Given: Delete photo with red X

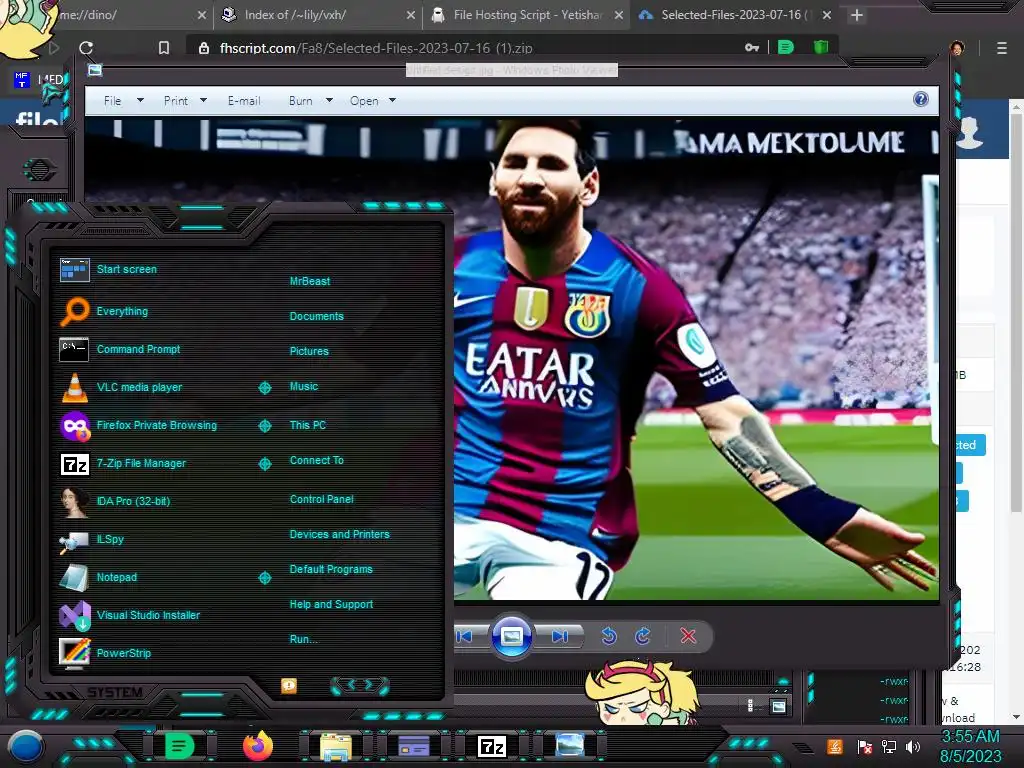Looking at the screenshot, I should [x=688, y=636].
